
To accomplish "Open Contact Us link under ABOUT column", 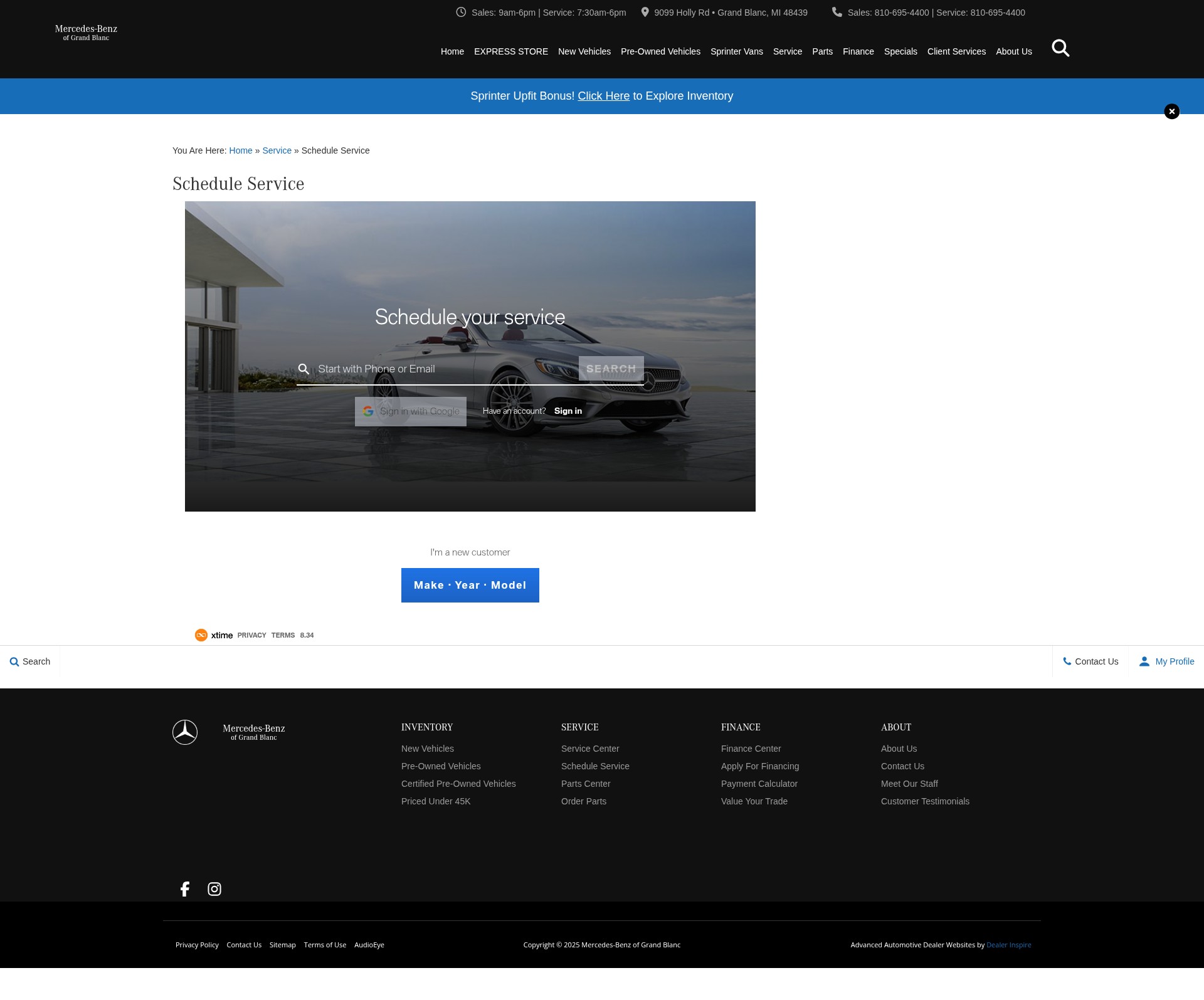I will click(x=902, y=766).
